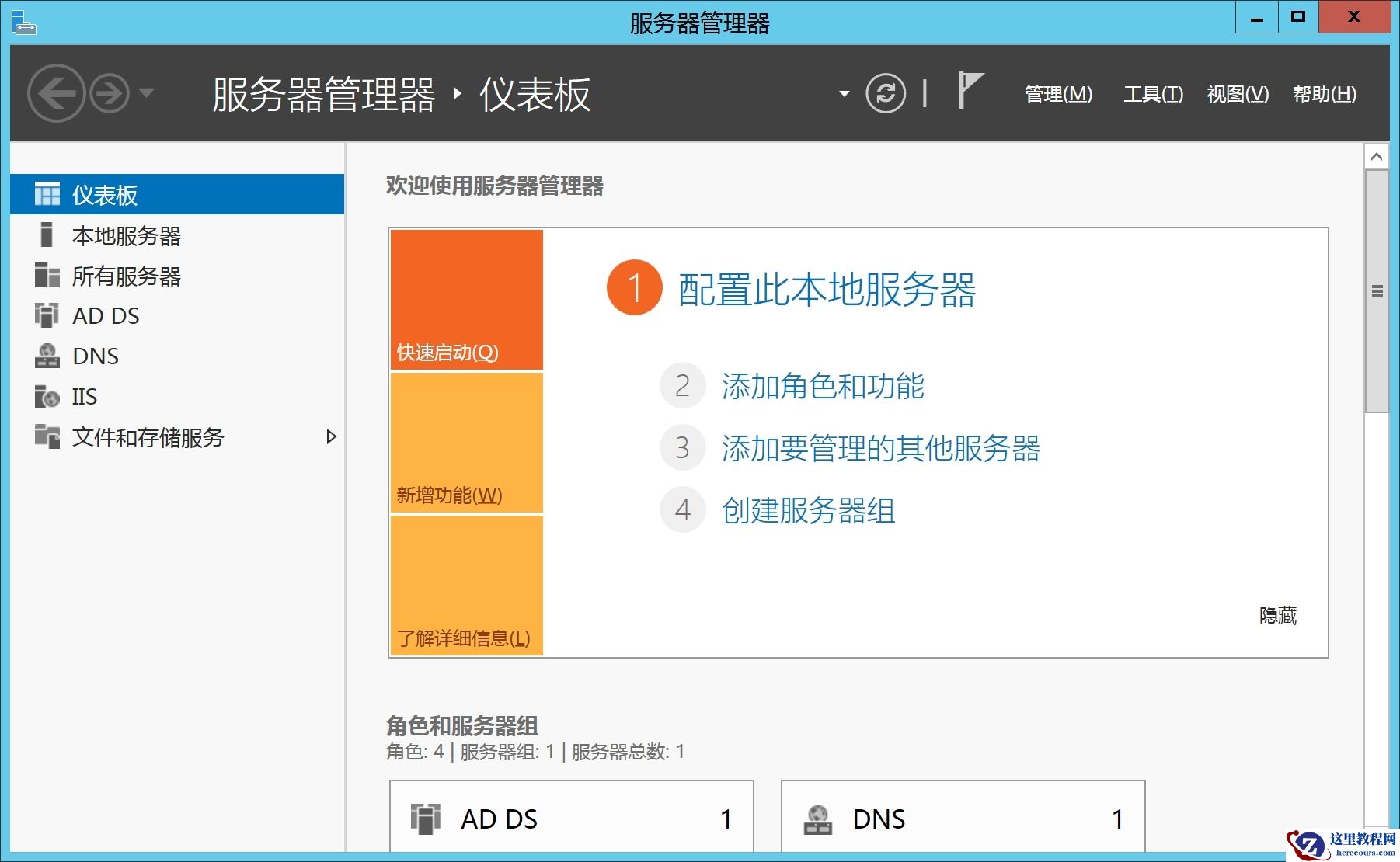Open the 管理(M) menu
Viewport: 1400px width, 862px height.
click(x=1057, y=94)
